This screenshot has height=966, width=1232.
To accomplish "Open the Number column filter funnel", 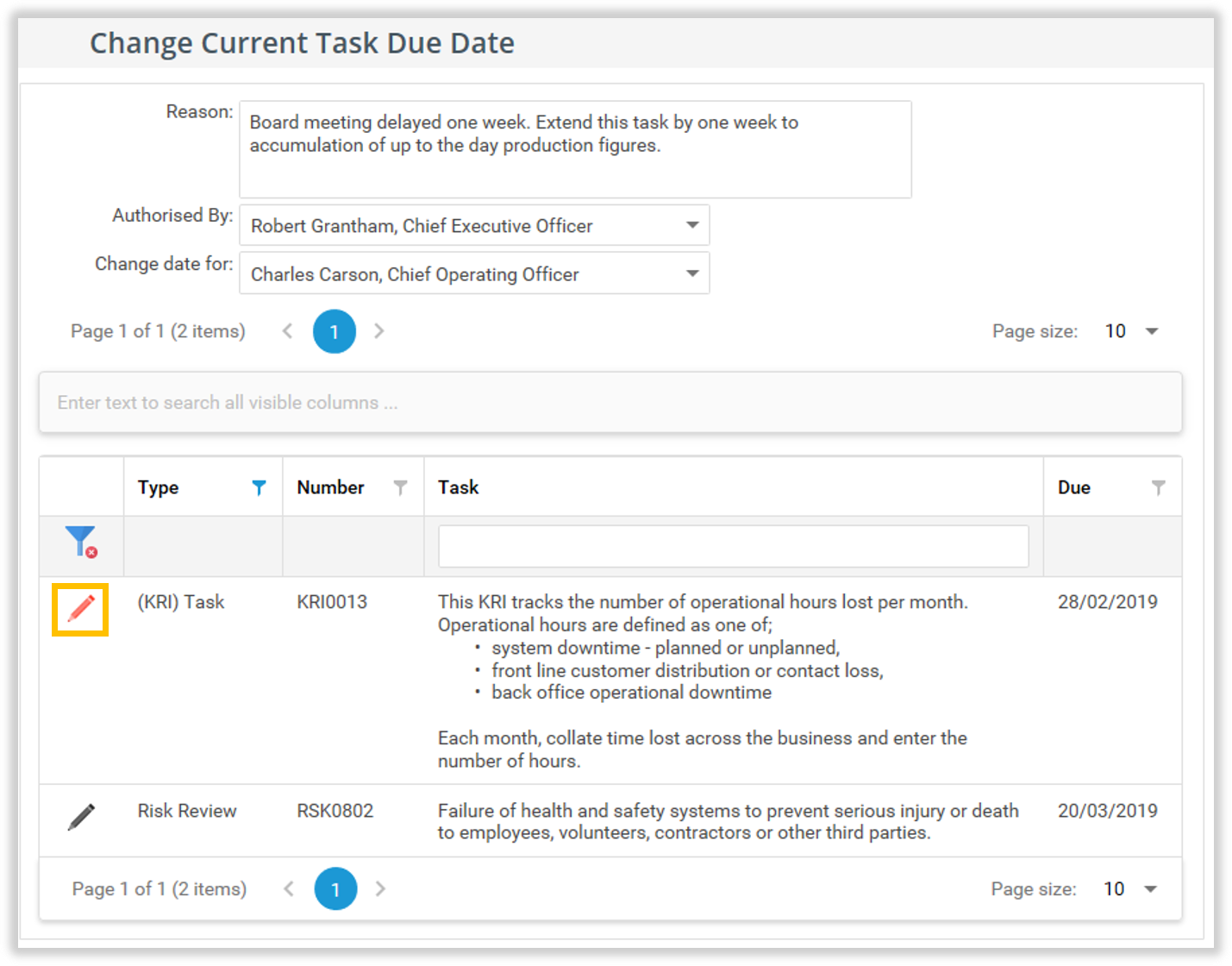I will click(x=400, y=487).
